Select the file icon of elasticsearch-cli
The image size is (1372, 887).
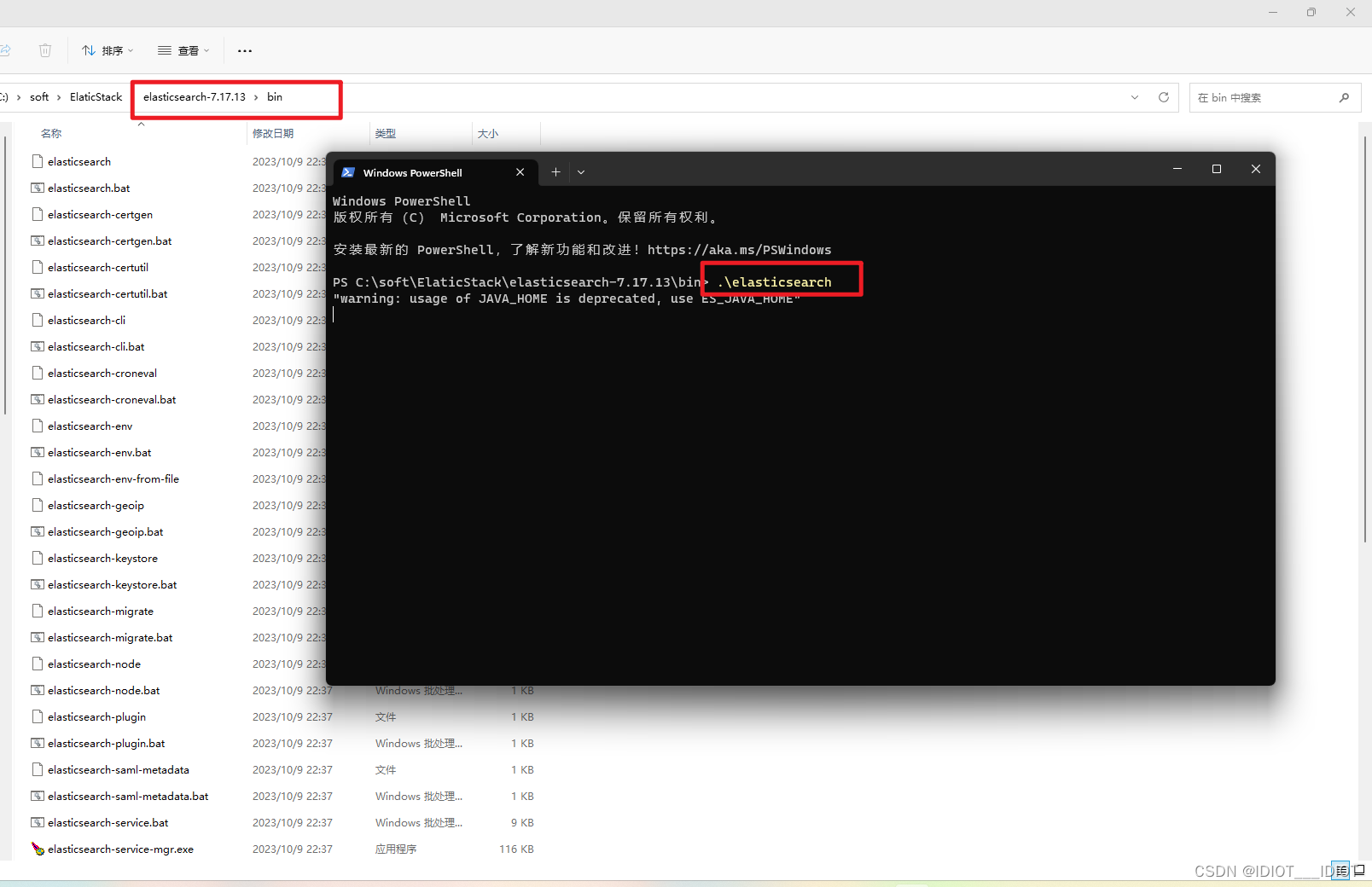[38, 320]
